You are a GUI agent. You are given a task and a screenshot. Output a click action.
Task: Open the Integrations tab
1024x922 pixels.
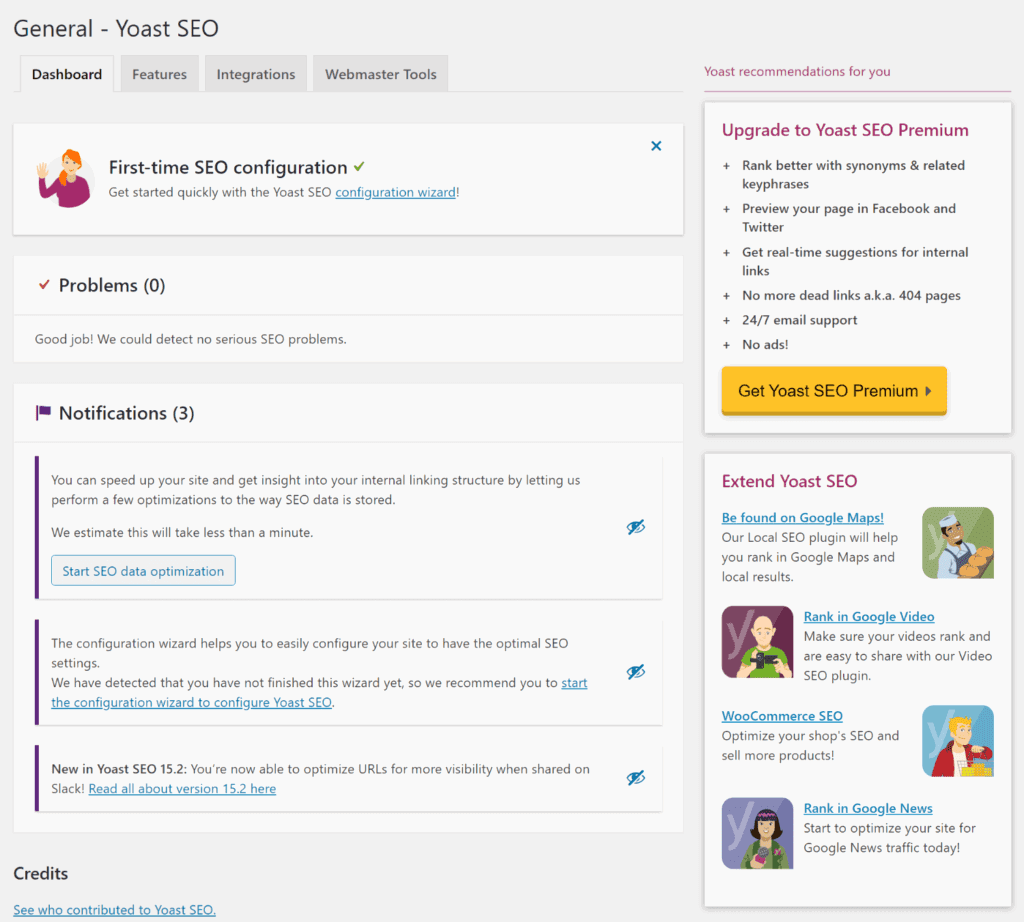tap(256, 74)
